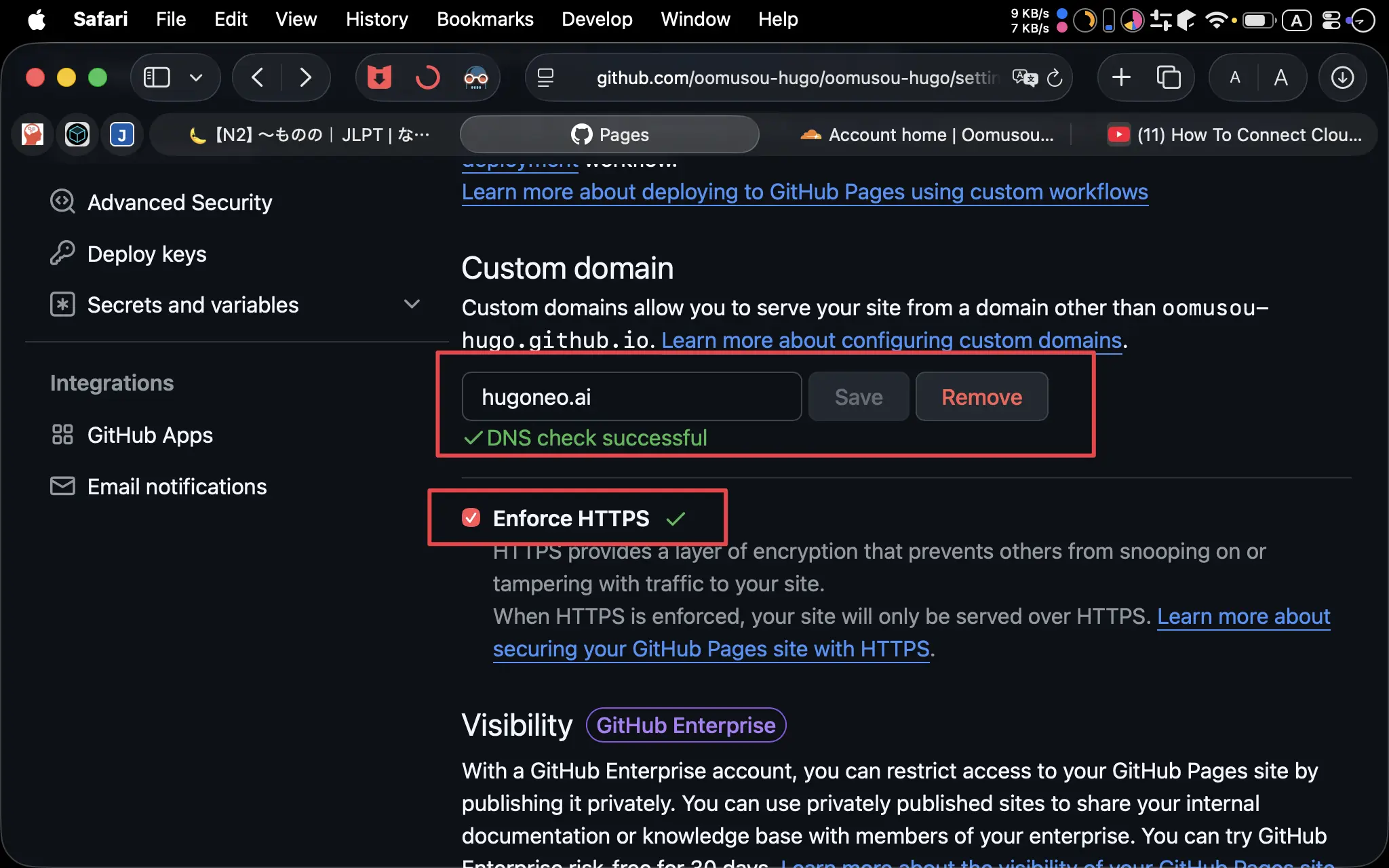Show downloads list
This screenshot has width=1389, height=868.
click(1342, 77)
